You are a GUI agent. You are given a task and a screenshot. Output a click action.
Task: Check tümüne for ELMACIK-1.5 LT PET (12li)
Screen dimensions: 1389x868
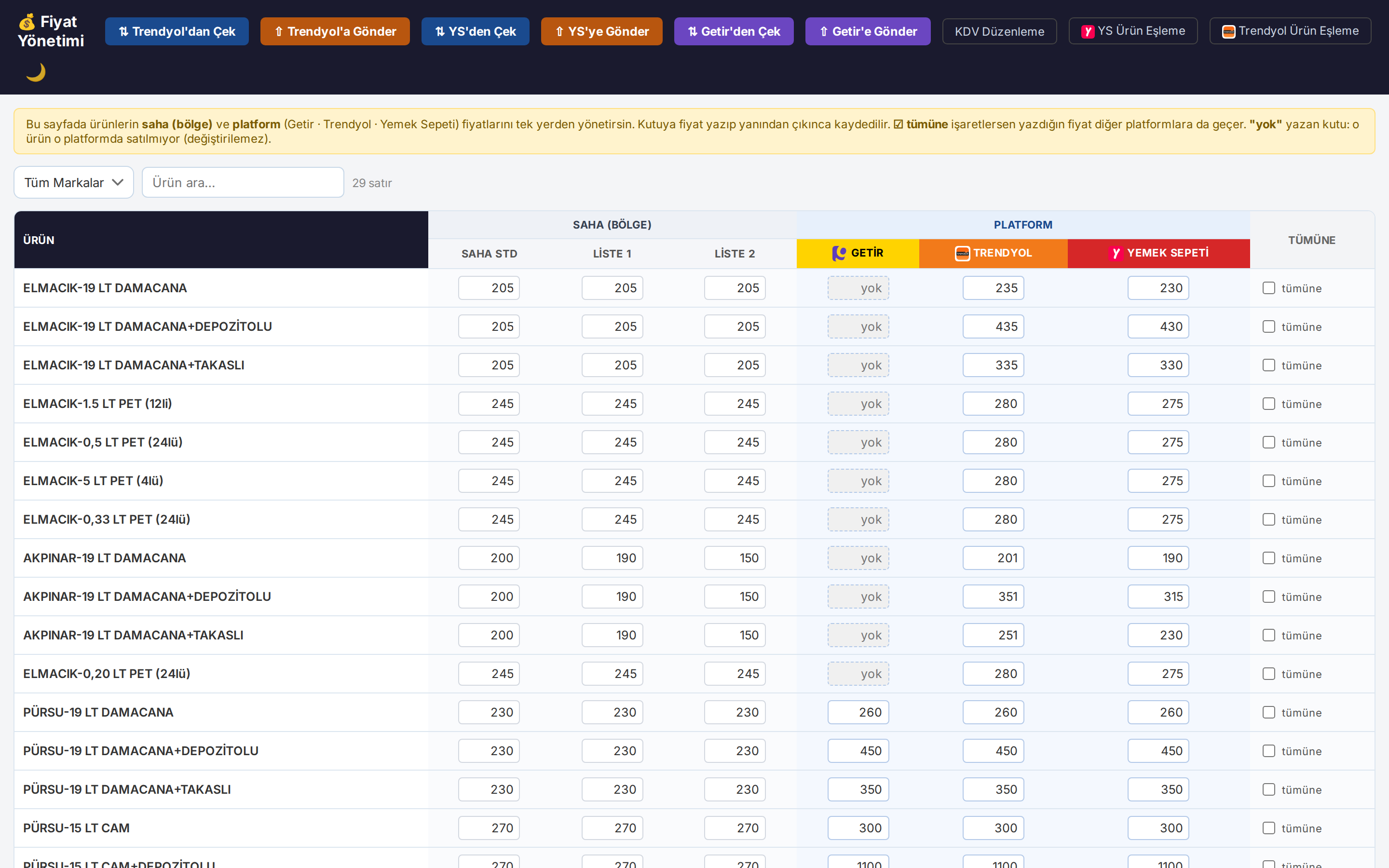1268,404
